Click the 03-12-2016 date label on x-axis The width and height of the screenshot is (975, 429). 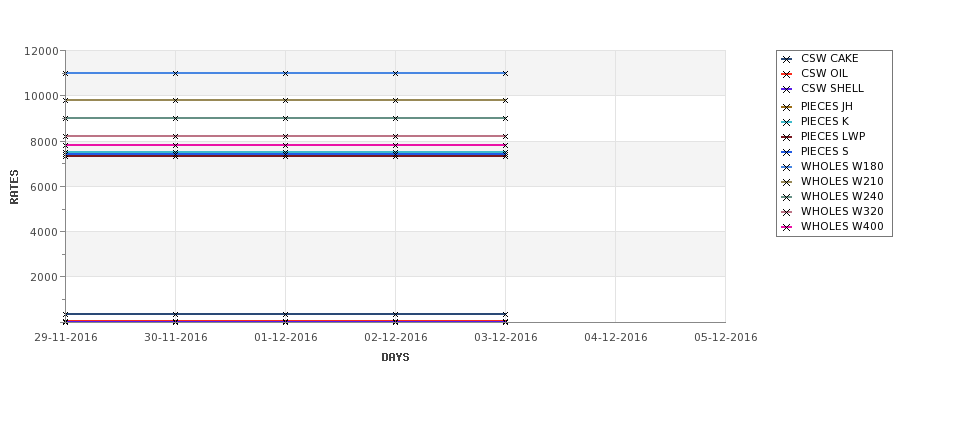pos(506,338)
